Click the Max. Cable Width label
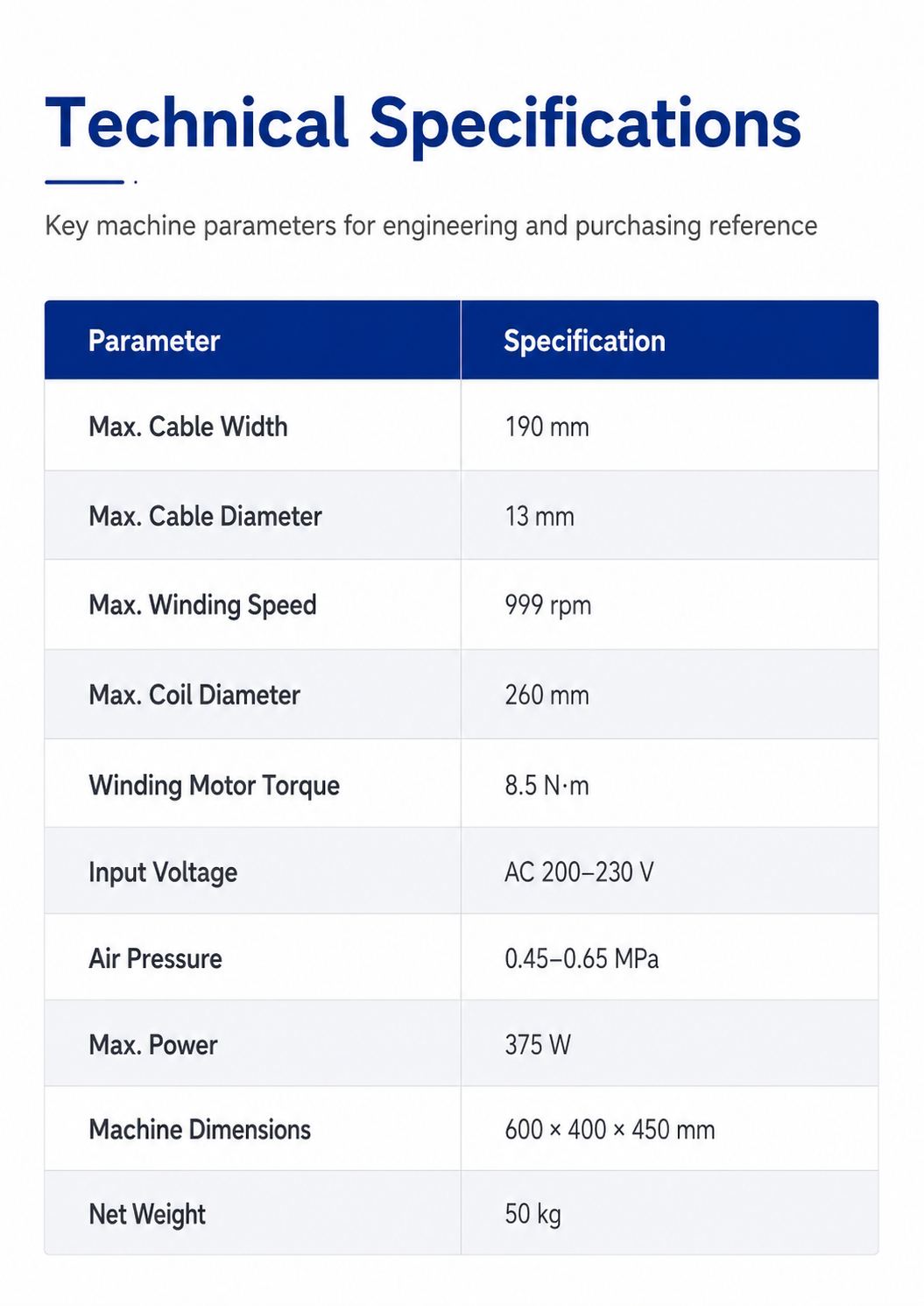 coord(188,427)
